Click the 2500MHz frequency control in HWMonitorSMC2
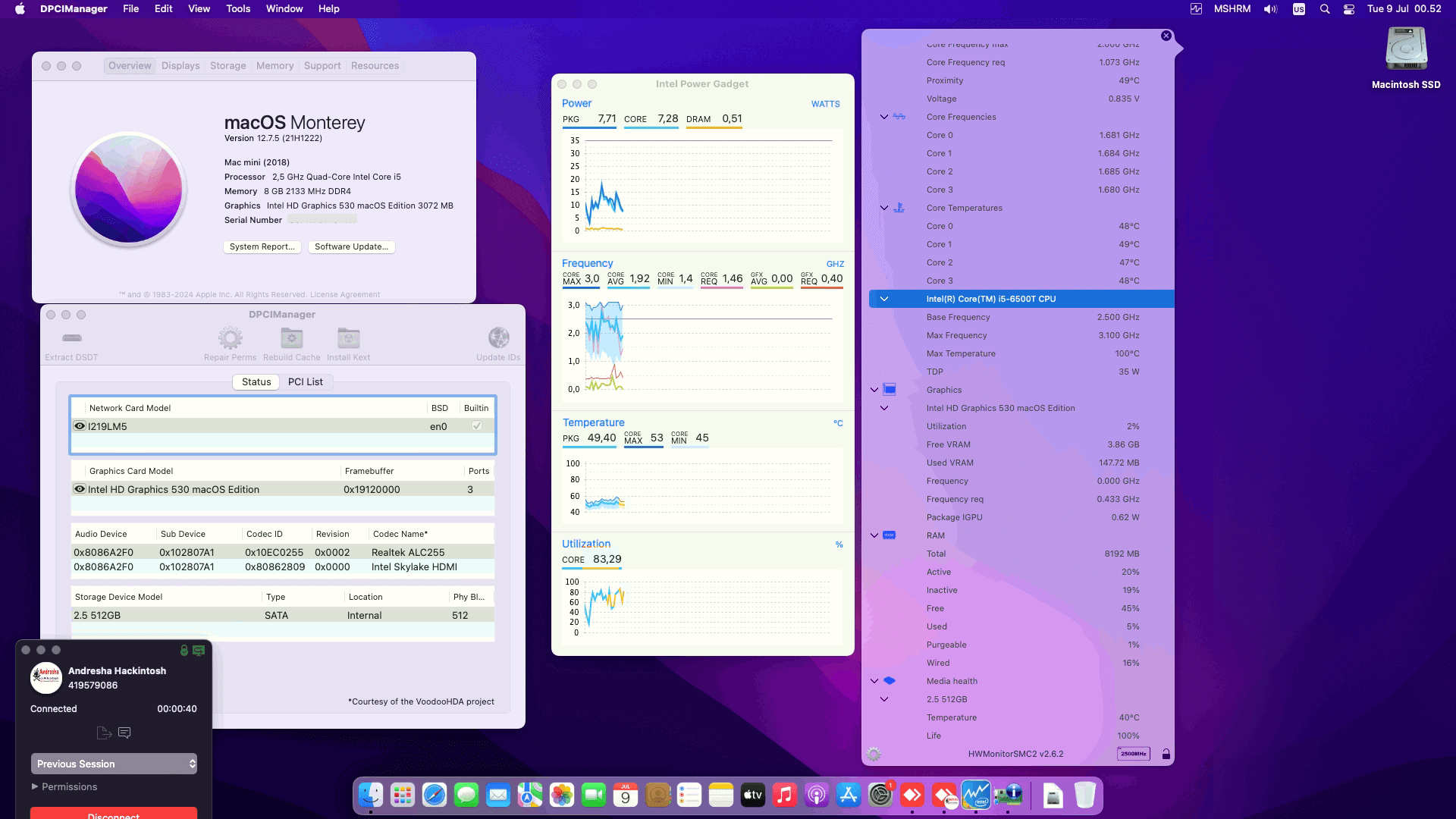1456x819 pixels. pos(1133,753)
